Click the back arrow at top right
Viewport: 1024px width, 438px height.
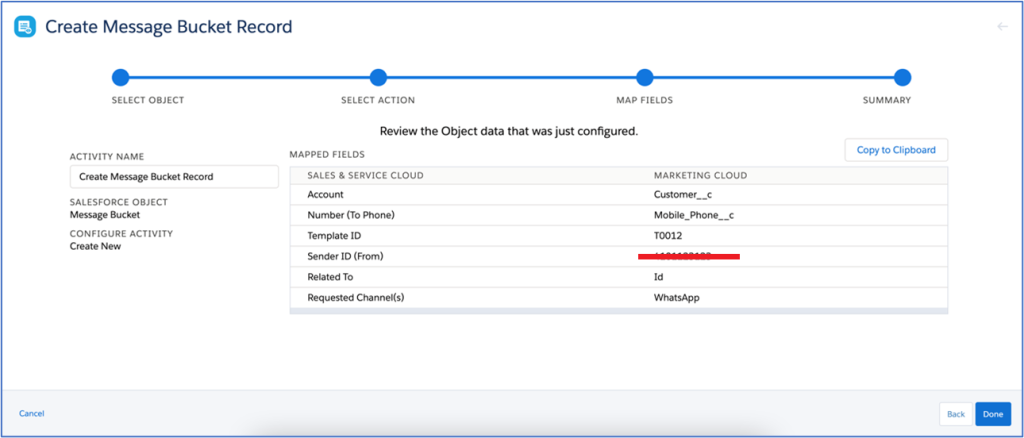[1002, 27]
